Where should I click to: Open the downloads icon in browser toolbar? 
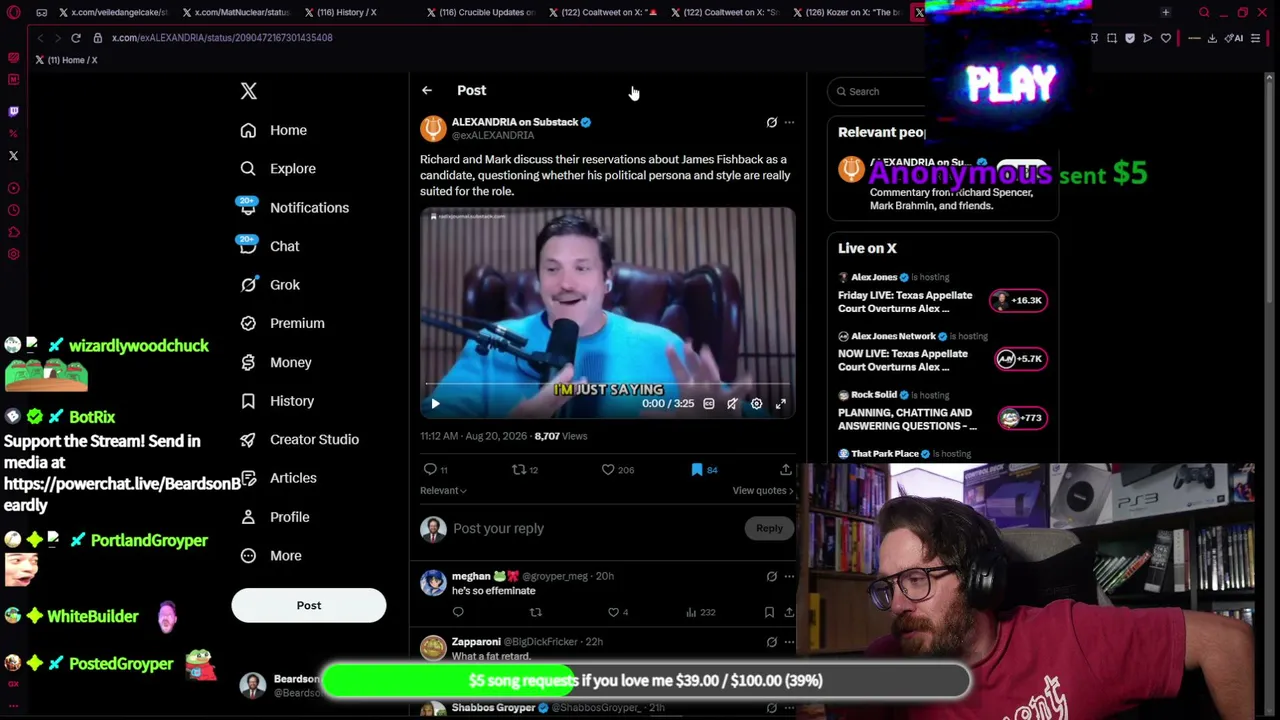point(1212,38)
